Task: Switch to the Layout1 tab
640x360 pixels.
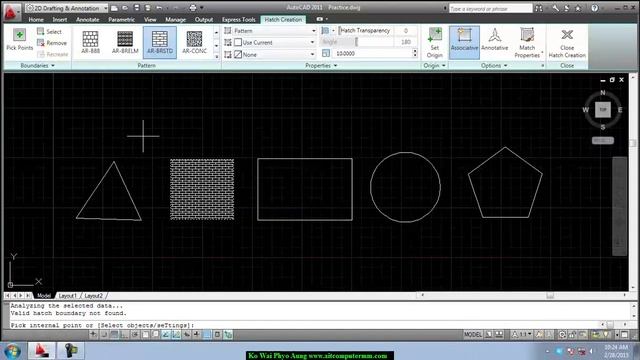Action: 67,296
